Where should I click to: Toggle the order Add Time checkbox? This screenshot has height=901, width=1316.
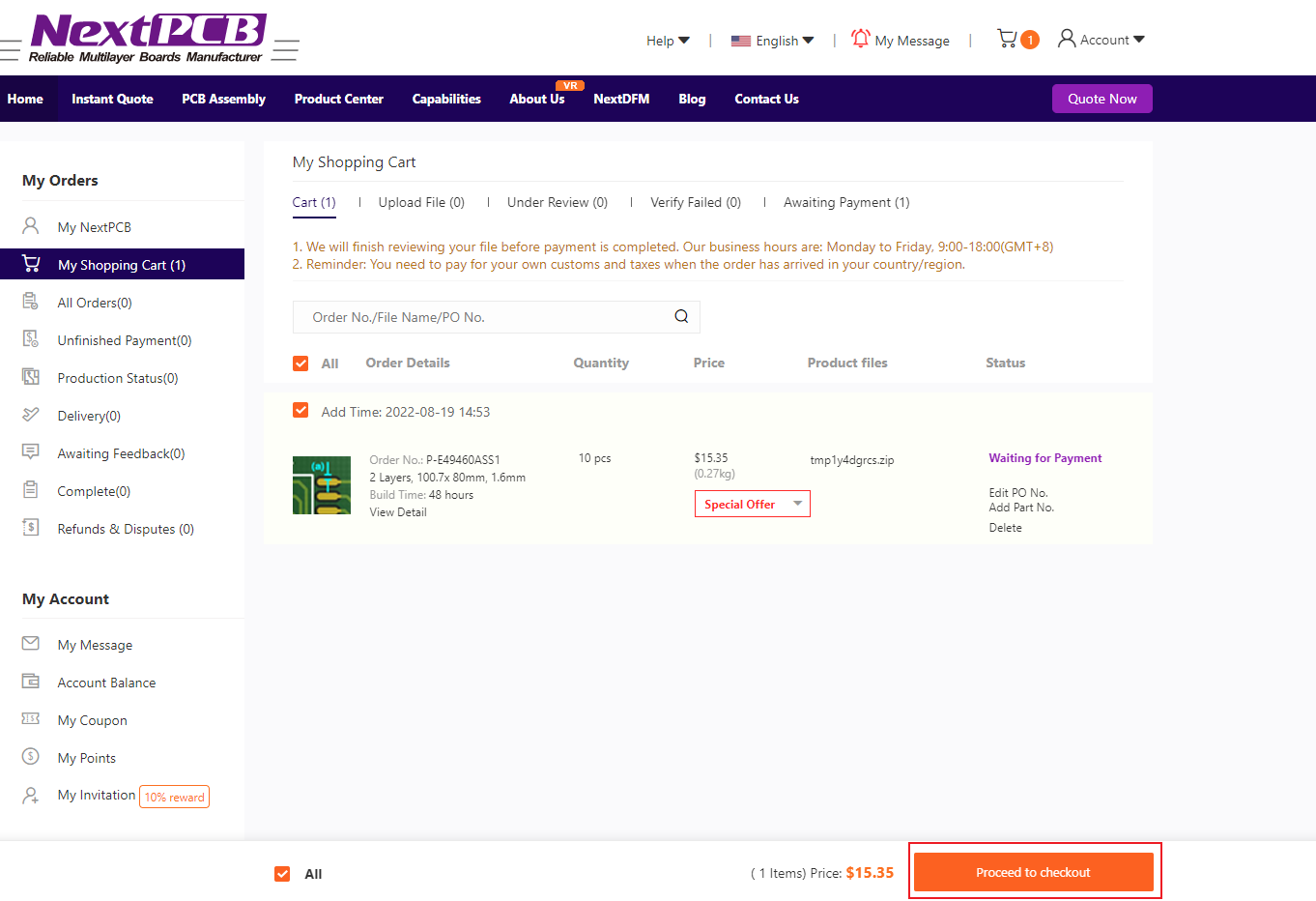pos(300,411)
